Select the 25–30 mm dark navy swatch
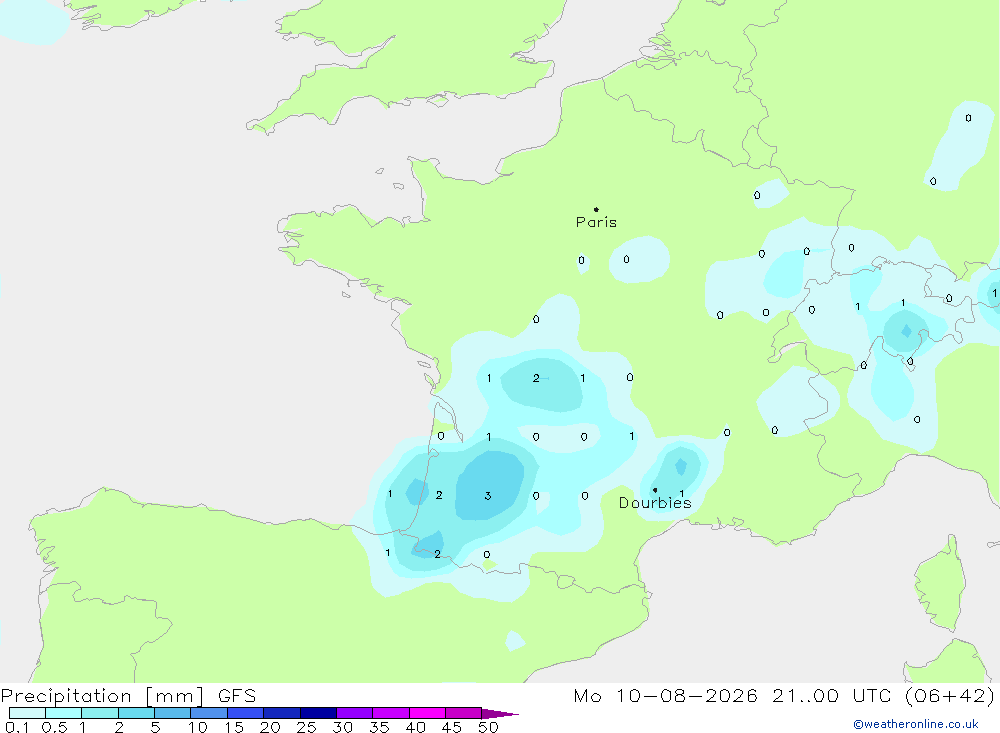Viewport: 1000px width, 733px height. click(318, 713)
